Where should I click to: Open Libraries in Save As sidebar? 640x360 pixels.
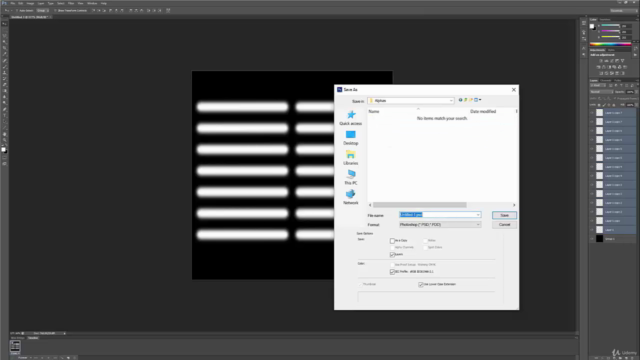(x=351, y=158)
